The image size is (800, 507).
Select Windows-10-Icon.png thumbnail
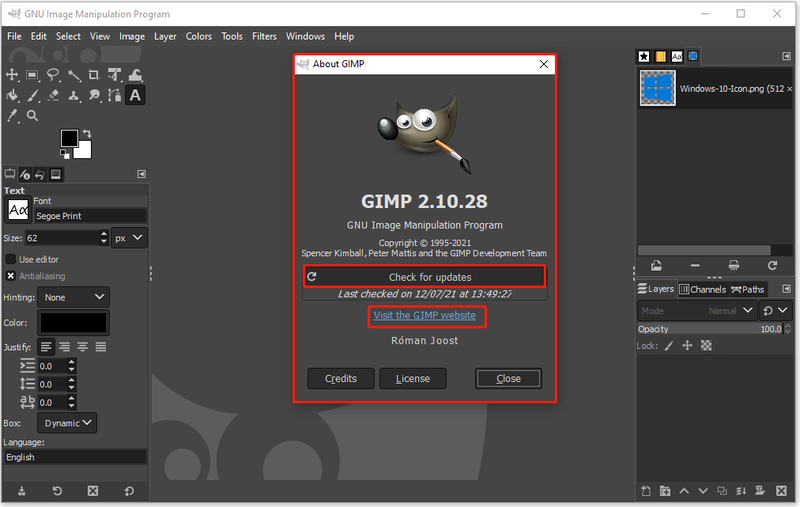pyautogui.click(x=658, y=88)
